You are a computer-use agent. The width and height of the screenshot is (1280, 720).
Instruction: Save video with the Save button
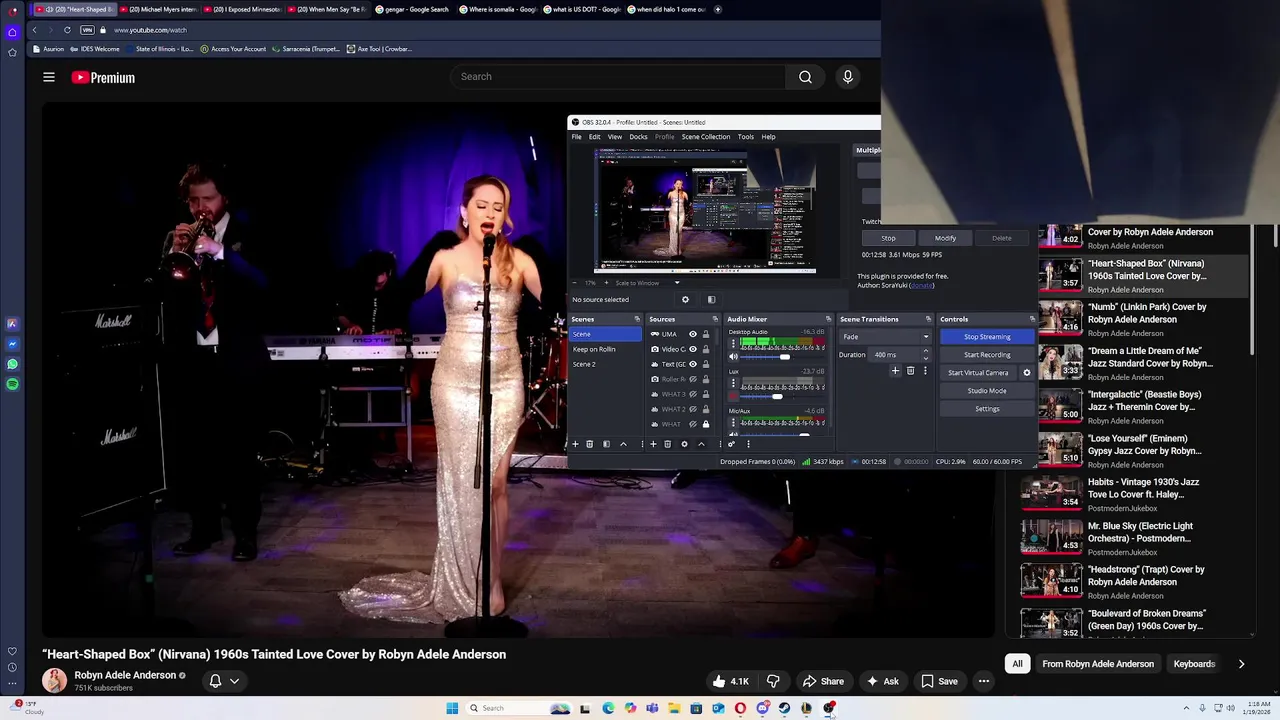tap(939, 681)
